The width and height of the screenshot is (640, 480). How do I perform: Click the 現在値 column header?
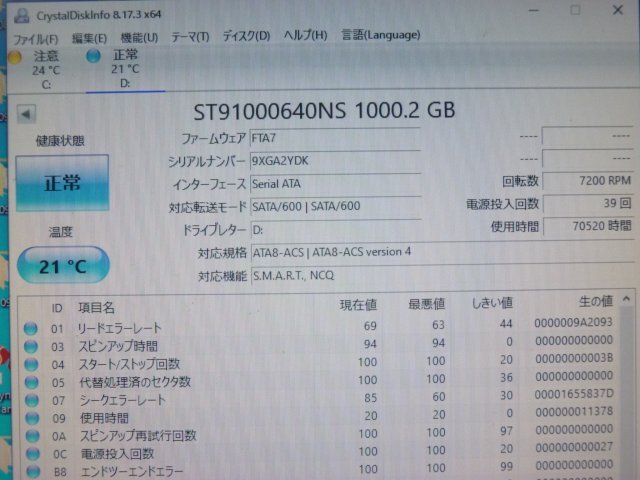[x=358, y=305]
